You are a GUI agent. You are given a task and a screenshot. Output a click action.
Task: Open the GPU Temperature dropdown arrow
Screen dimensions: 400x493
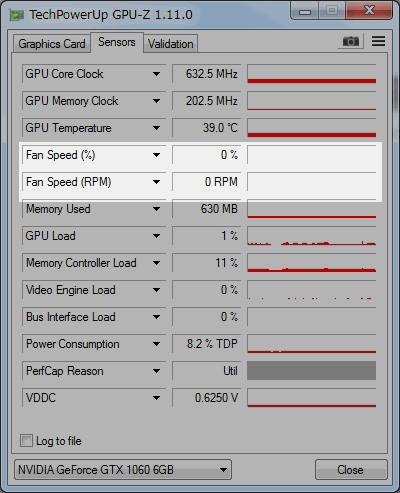pos(156,128)
